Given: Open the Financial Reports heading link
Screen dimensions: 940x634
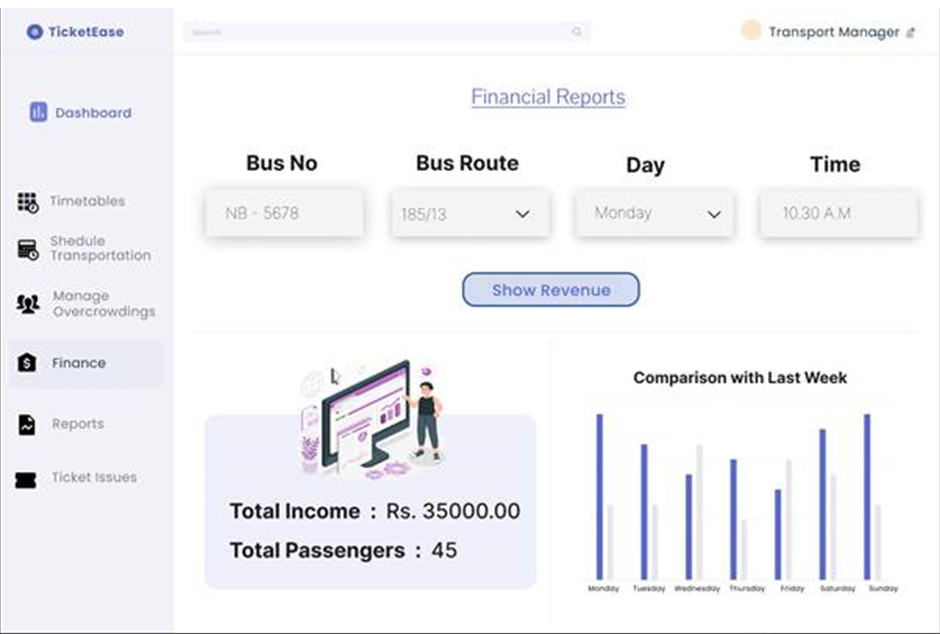Looking at the screenshot, I should (x=548, y=97).
